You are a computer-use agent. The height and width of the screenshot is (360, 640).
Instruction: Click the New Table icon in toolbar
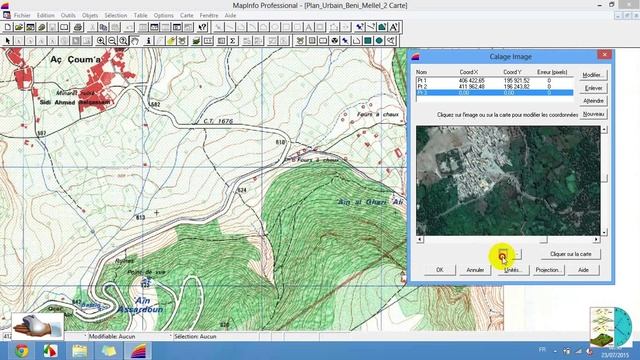click(x=8, y=27)
